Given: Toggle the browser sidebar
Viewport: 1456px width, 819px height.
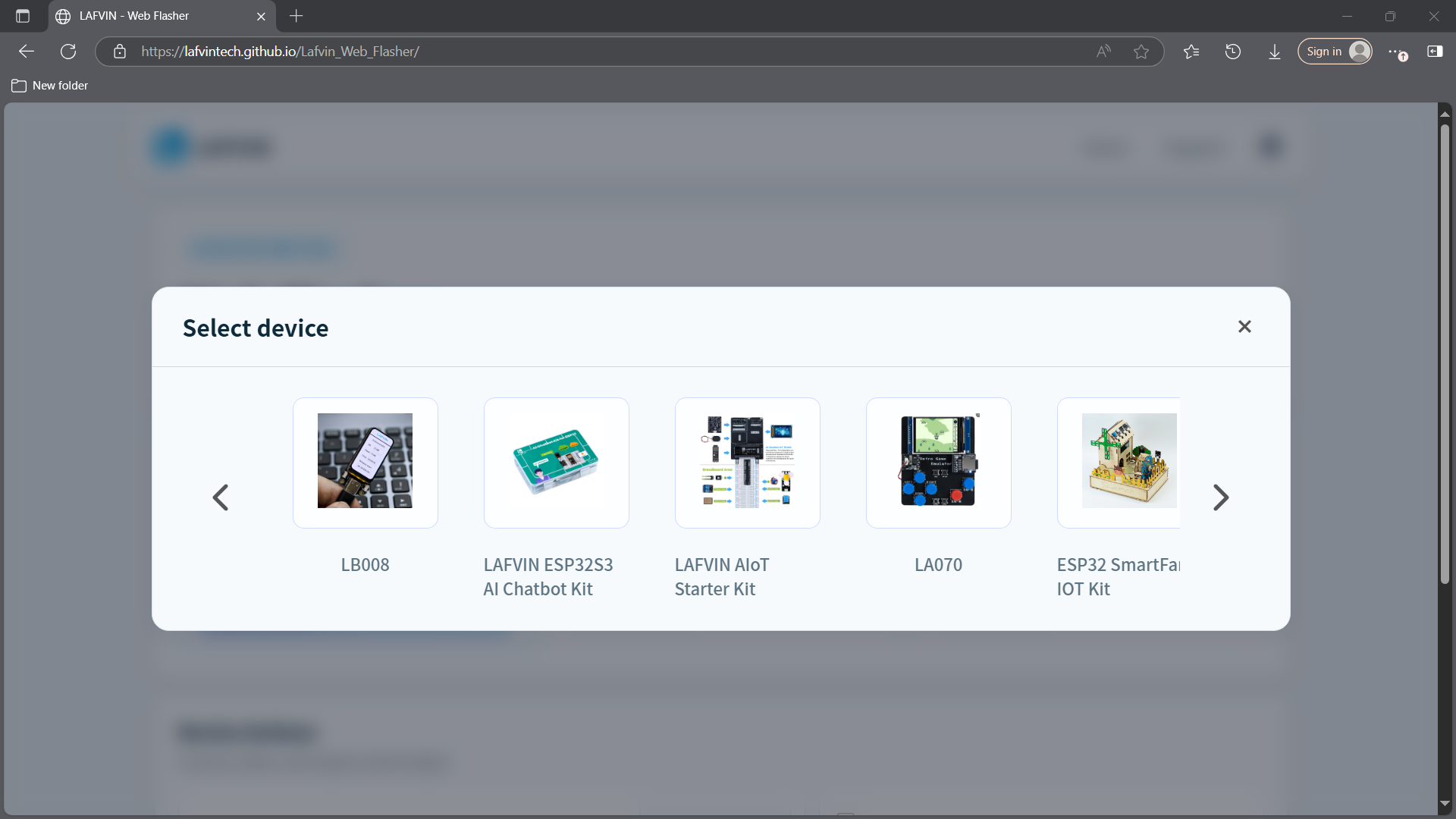Looking at the screenshot, I should tap(1435, 52).
